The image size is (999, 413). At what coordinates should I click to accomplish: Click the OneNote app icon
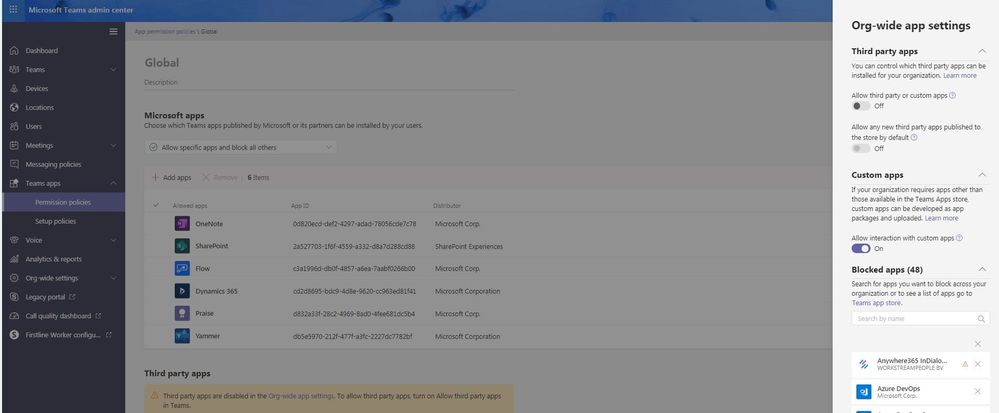[182, 224]
